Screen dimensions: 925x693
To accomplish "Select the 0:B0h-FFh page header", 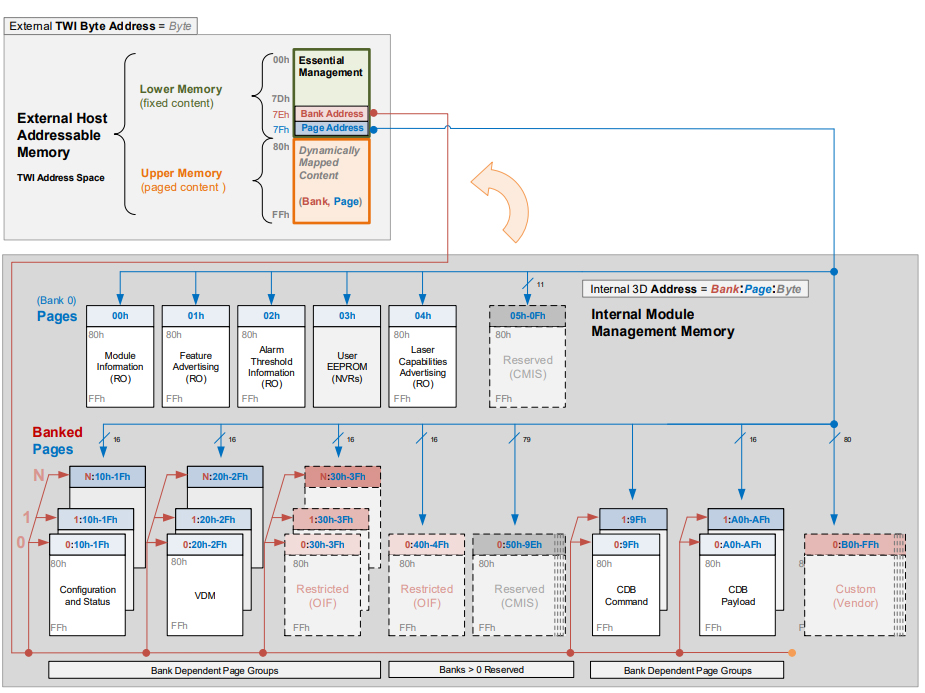I will click(855, 544).
